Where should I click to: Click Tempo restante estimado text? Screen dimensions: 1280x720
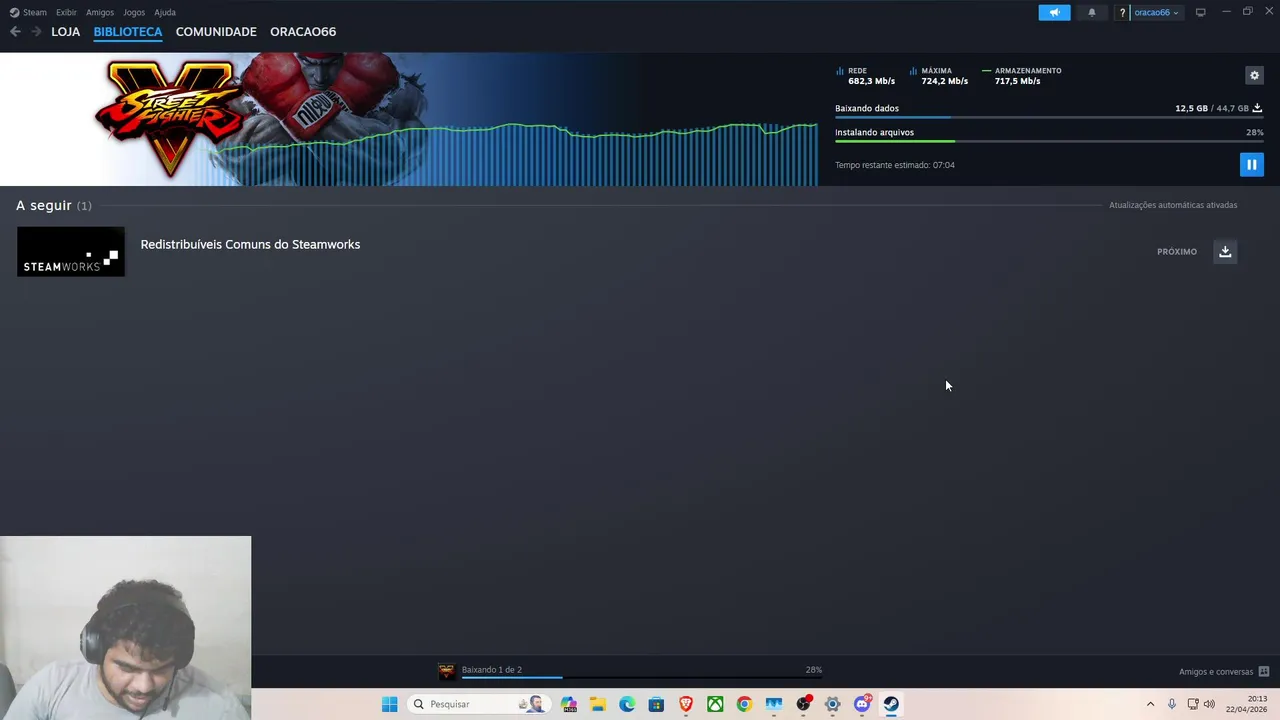(895, 165)
